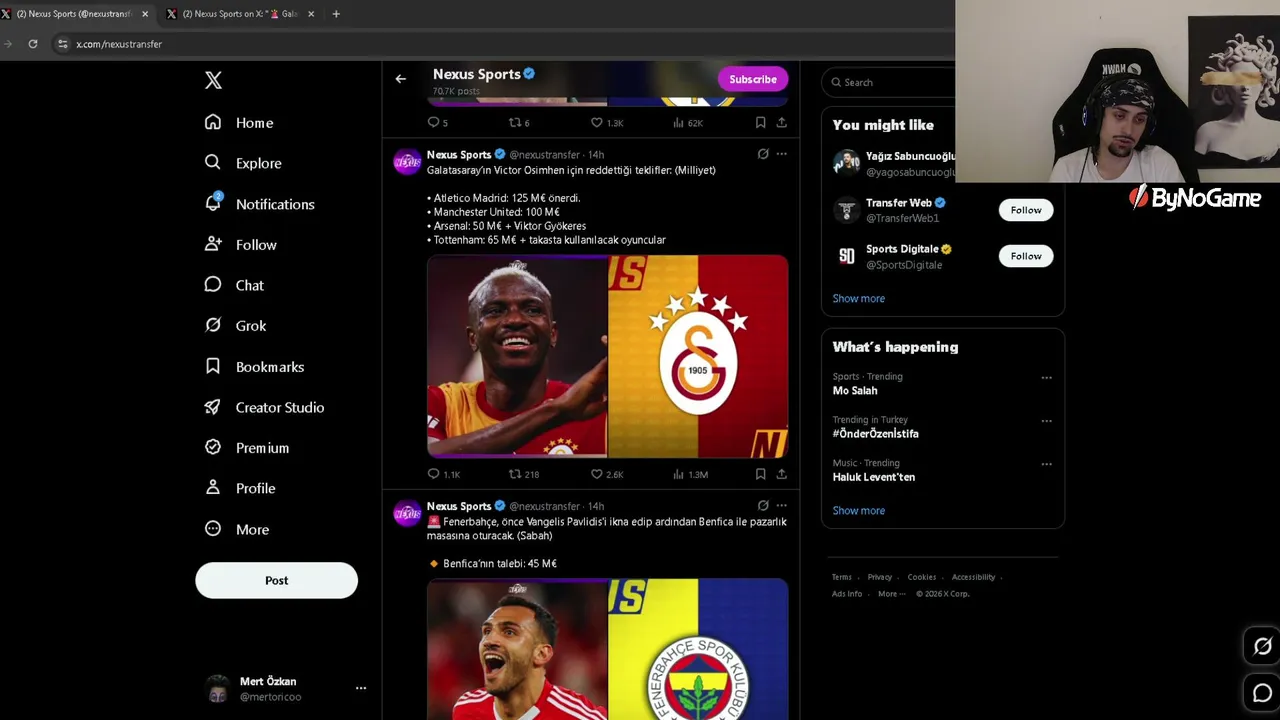1280x720 pixels.
Task: Open options for the Mo Salah trend
Action: pyautogui.click(x=1046, y=378)
